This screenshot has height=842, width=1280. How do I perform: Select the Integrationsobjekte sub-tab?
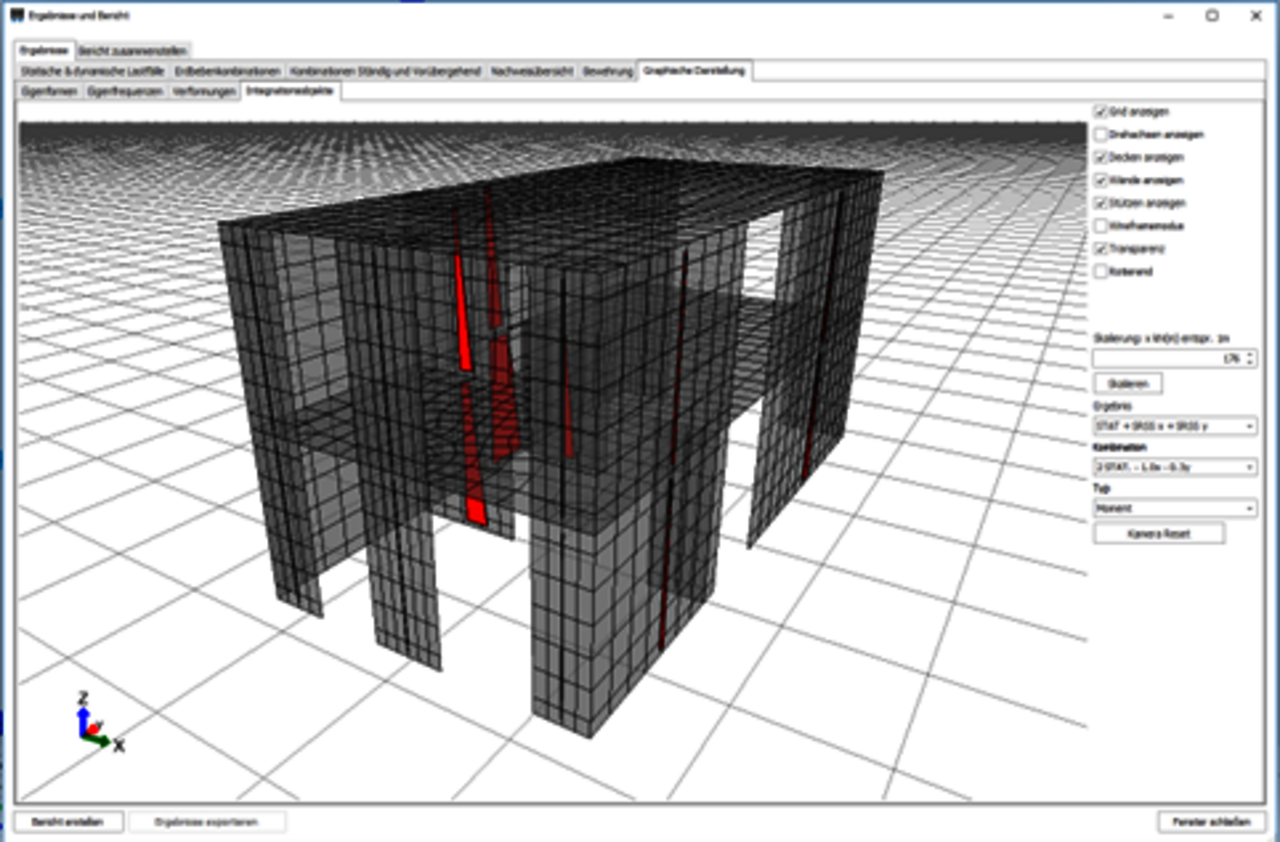(292, 91)
